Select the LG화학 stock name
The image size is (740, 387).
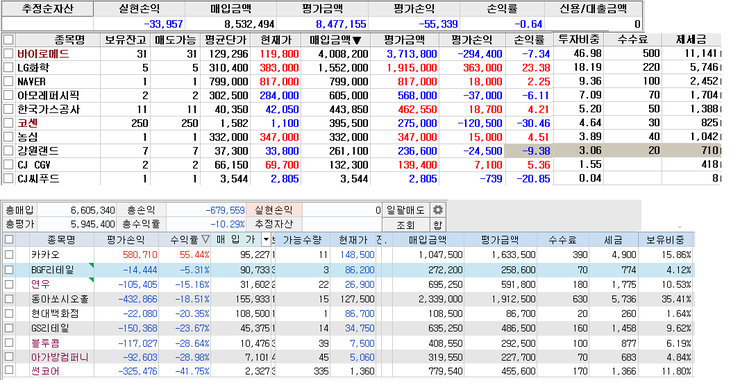33,67
